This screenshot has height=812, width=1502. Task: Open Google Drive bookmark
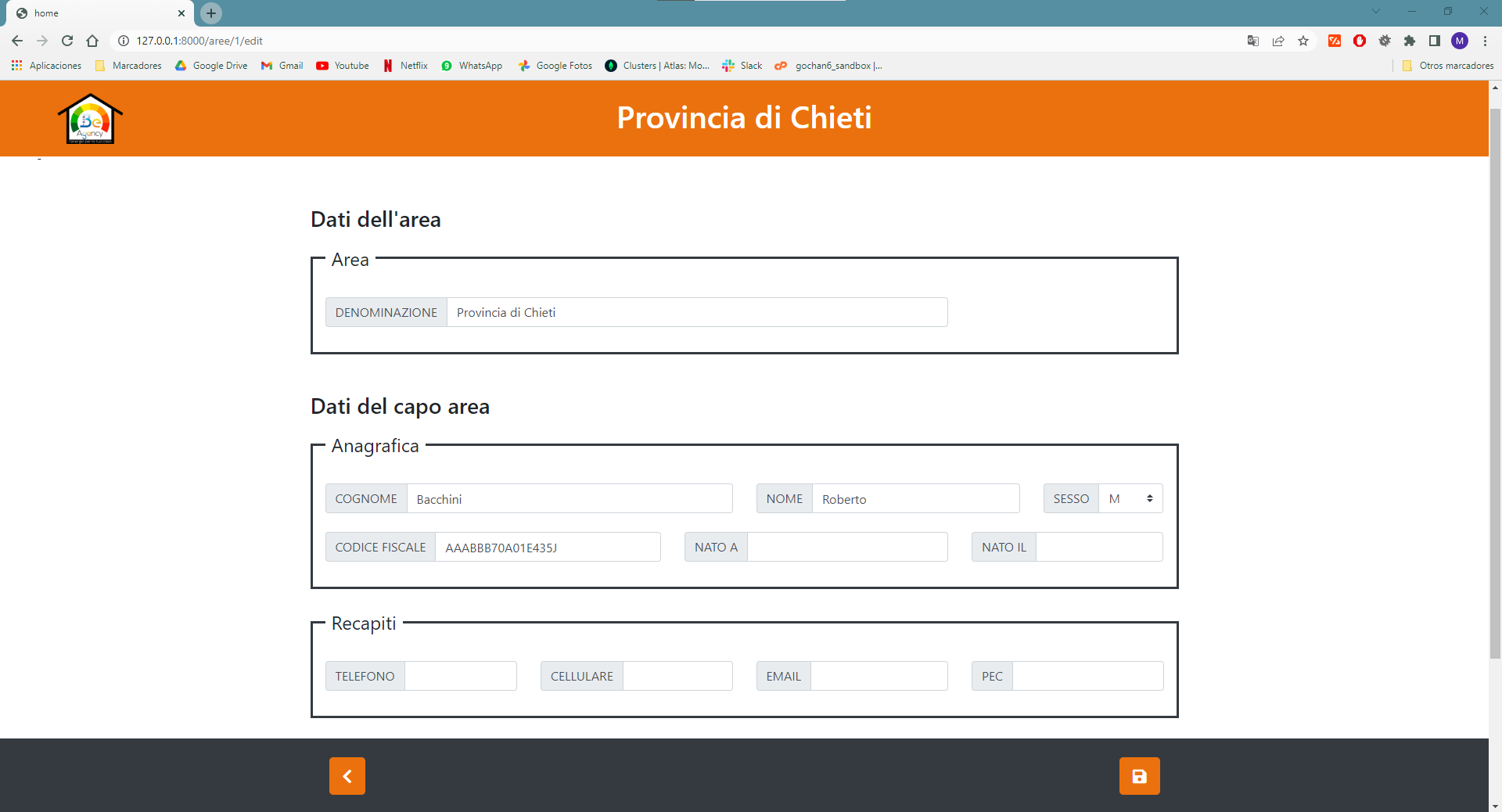[x=211, y=66]
